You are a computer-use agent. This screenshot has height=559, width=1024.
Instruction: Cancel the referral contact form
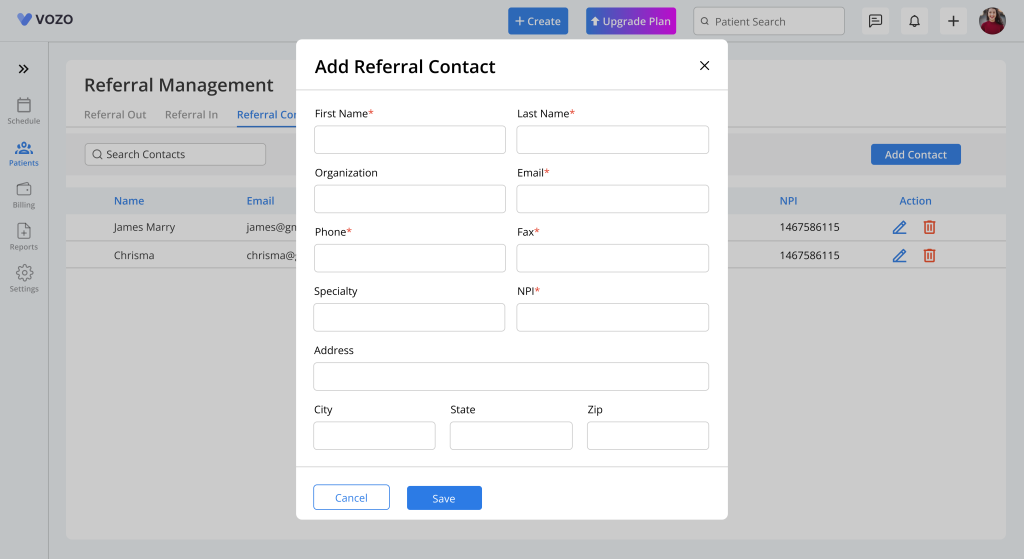click(x=351, y=498)
